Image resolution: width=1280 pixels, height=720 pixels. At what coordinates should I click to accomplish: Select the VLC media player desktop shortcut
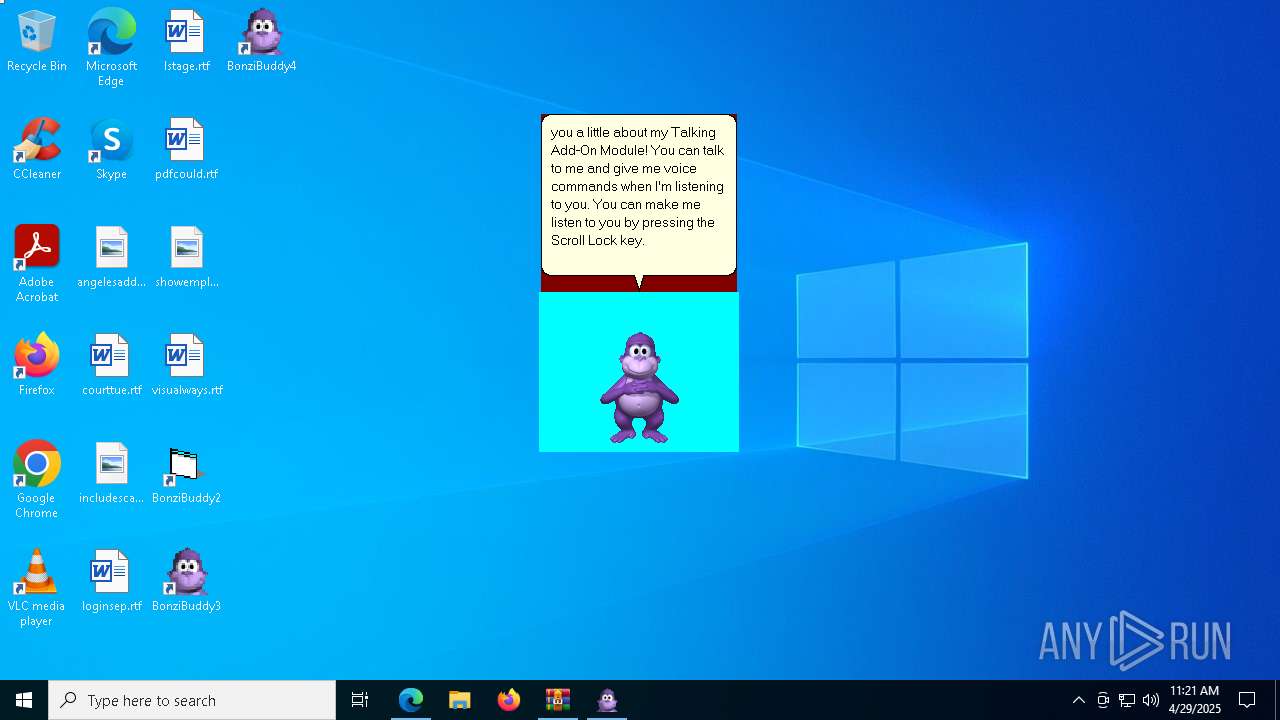(37, 588)
